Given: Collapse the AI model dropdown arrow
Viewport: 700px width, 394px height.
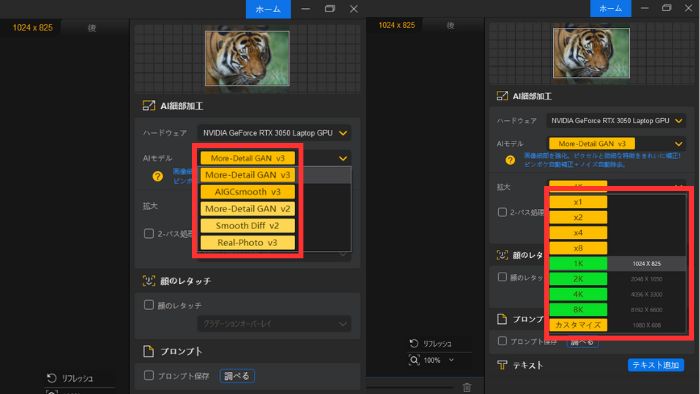Looking at the screenshot, I should point(343,158).
